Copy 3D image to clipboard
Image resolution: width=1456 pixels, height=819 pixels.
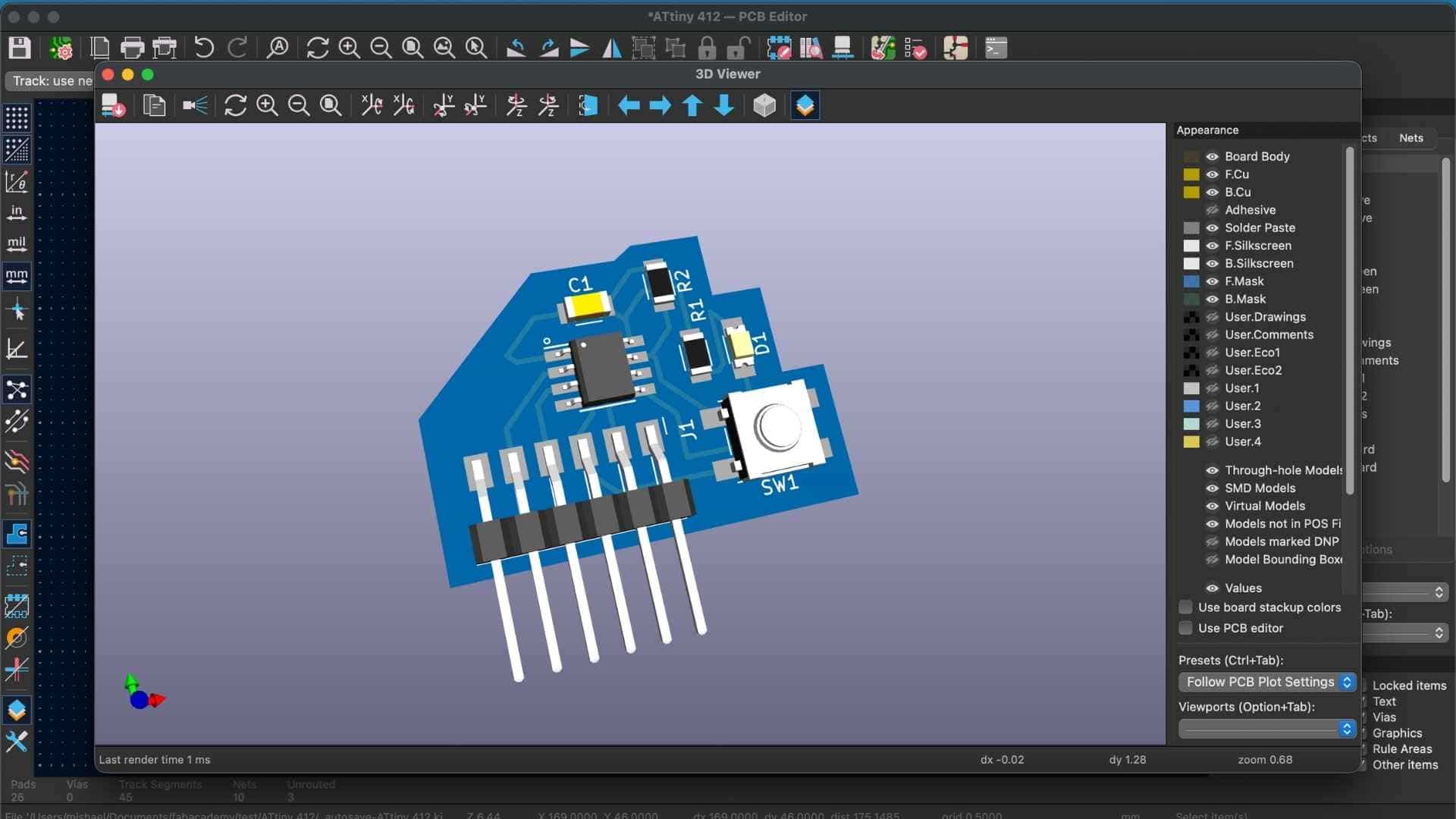point(154,105)
